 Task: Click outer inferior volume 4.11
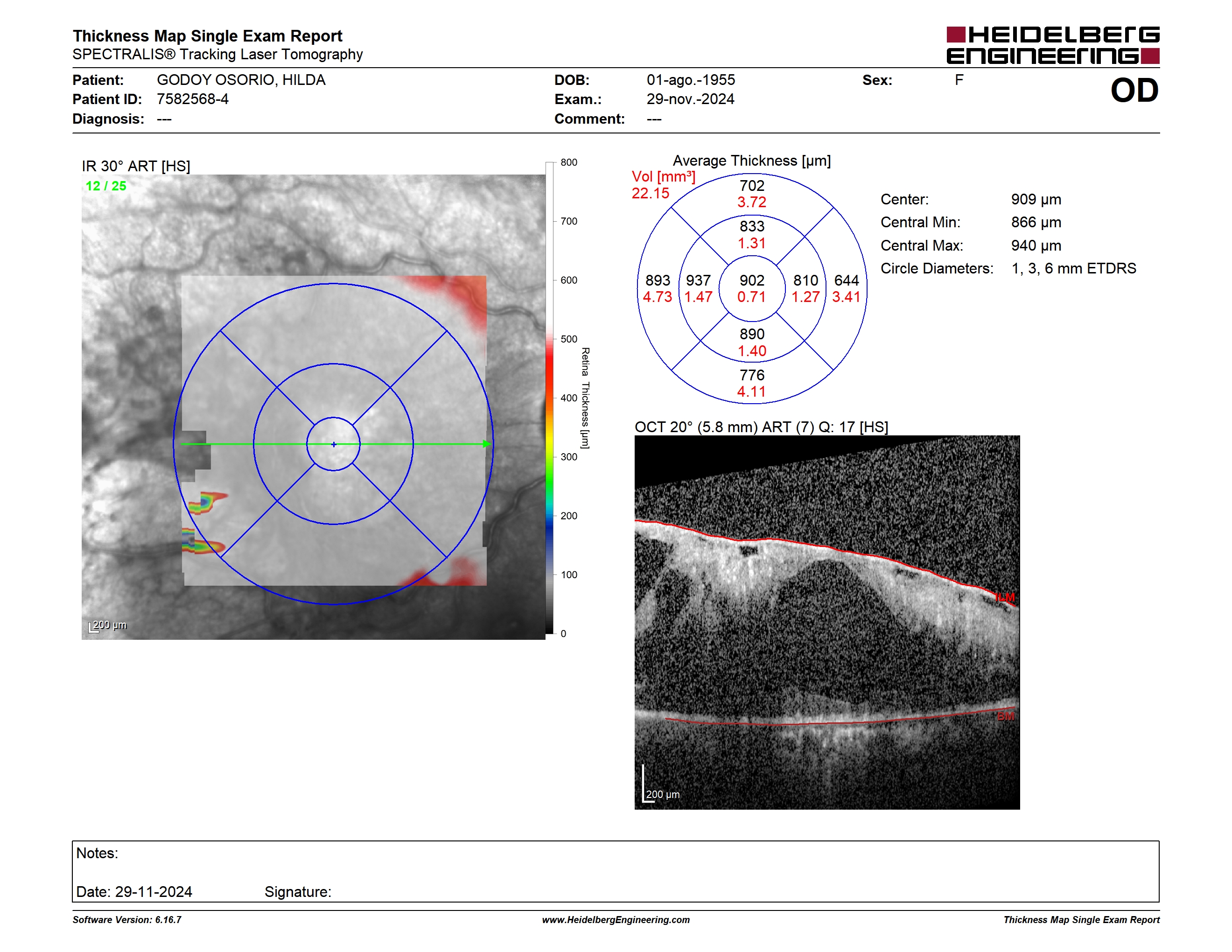(x=752, y=392)
